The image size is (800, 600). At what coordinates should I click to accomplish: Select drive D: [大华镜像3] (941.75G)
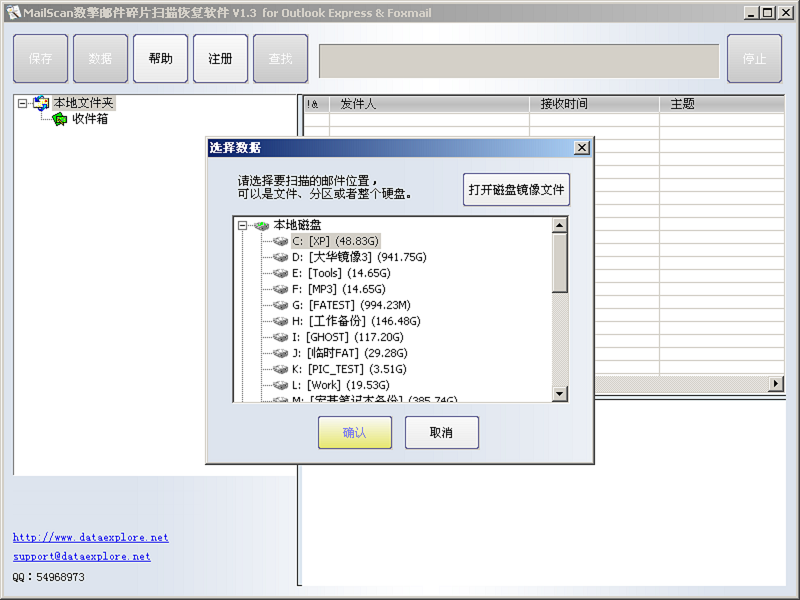click(x=359, y=257)
